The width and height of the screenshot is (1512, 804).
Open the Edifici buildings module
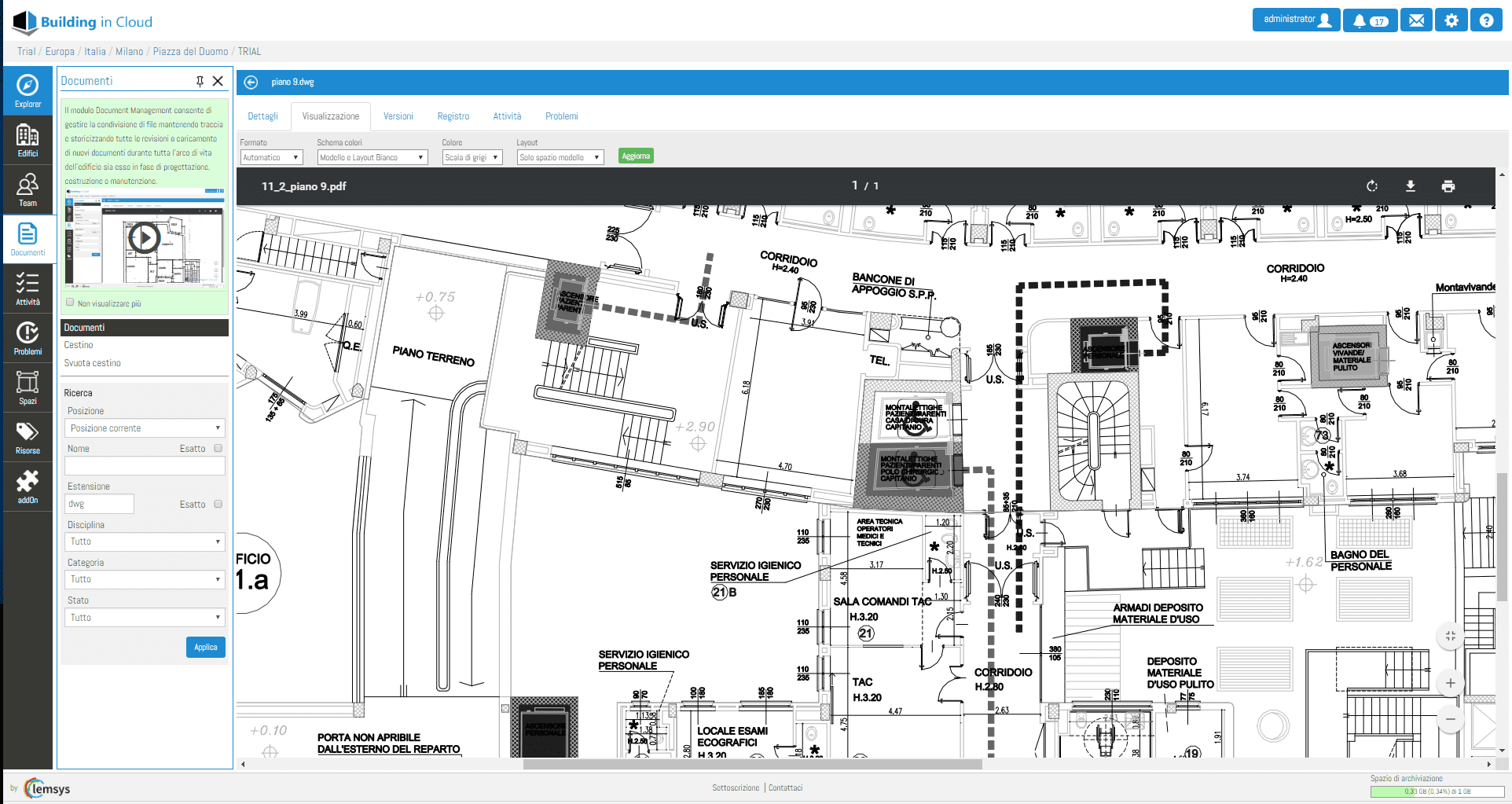pyautogui.click(x=28, y=141)
